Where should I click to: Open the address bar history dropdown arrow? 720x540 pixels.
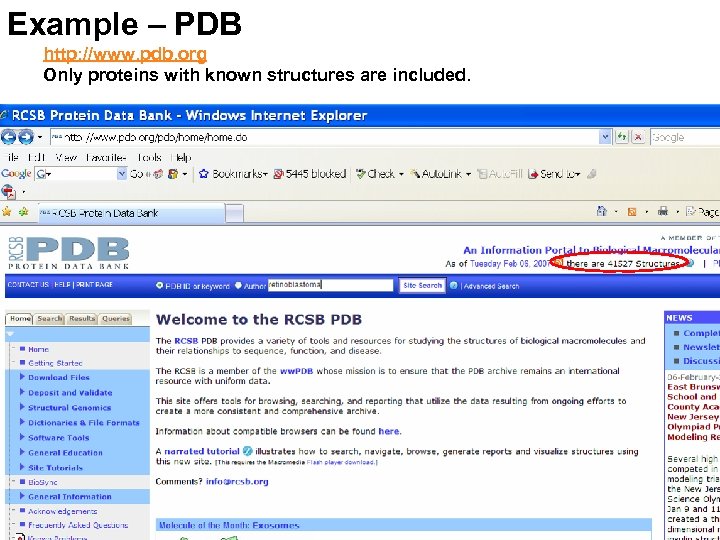tap(605, 137)
